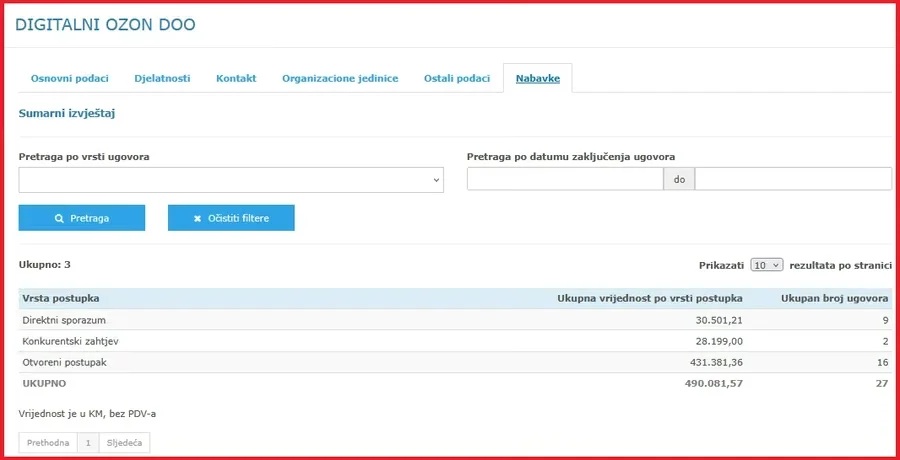
Task: Switch to the Osnovni podaci tab
Action: point(69,79)
